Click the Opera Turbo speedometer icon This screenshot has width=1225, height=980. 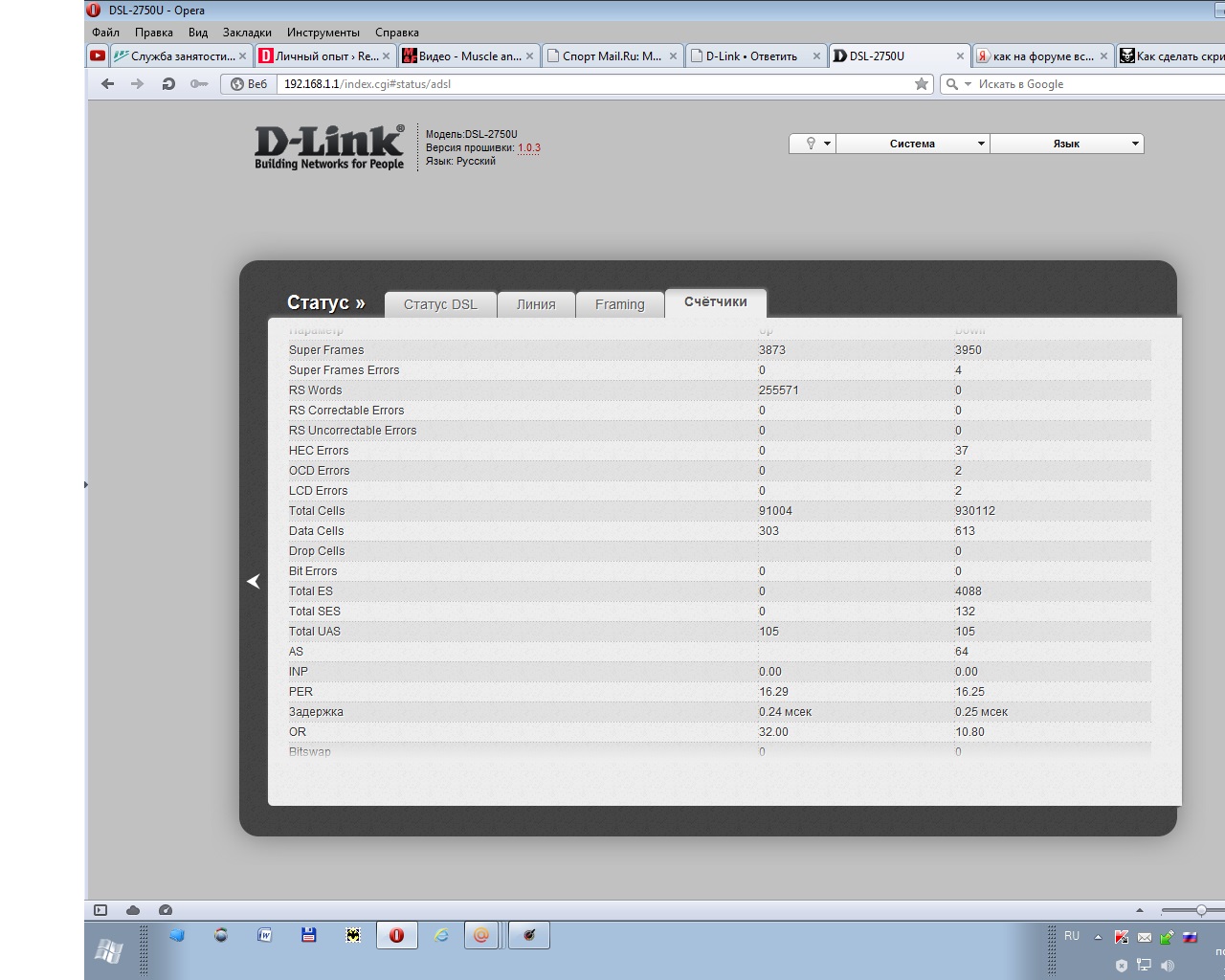pyautogui.click(x=166, y=910)
